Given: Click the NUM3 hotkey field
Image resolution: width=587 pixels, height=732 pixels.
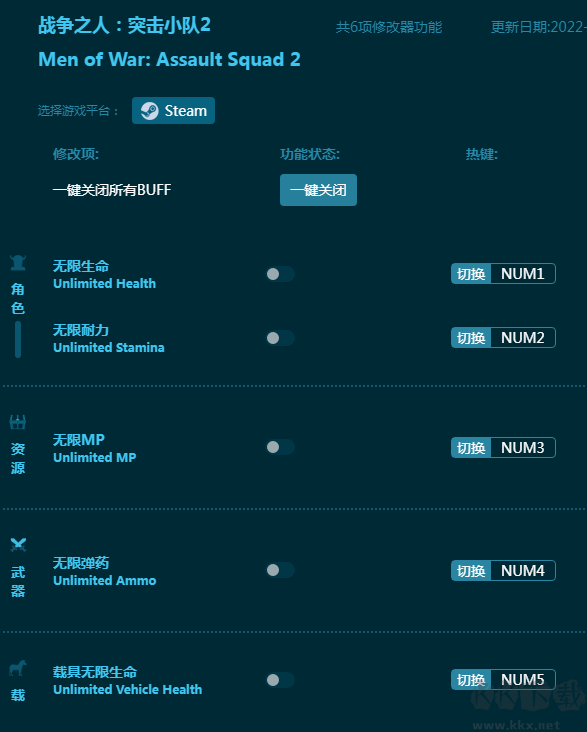Looking at the screenshot, I should pos(523,447).
